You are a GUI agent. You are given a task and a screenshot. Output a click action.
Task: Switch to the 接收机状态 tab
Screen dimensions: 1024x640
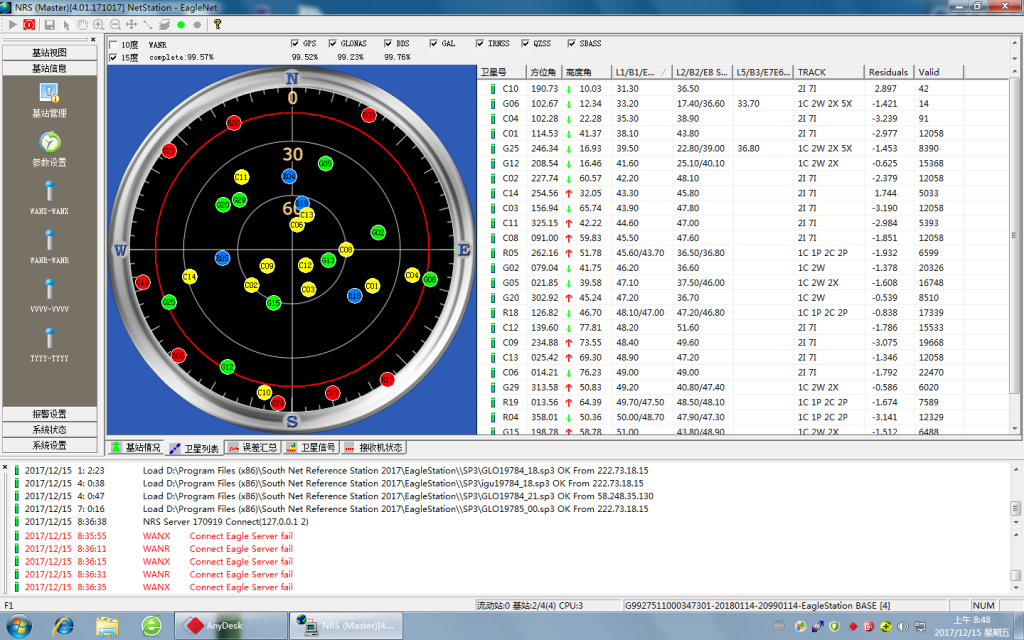[374, 447]
